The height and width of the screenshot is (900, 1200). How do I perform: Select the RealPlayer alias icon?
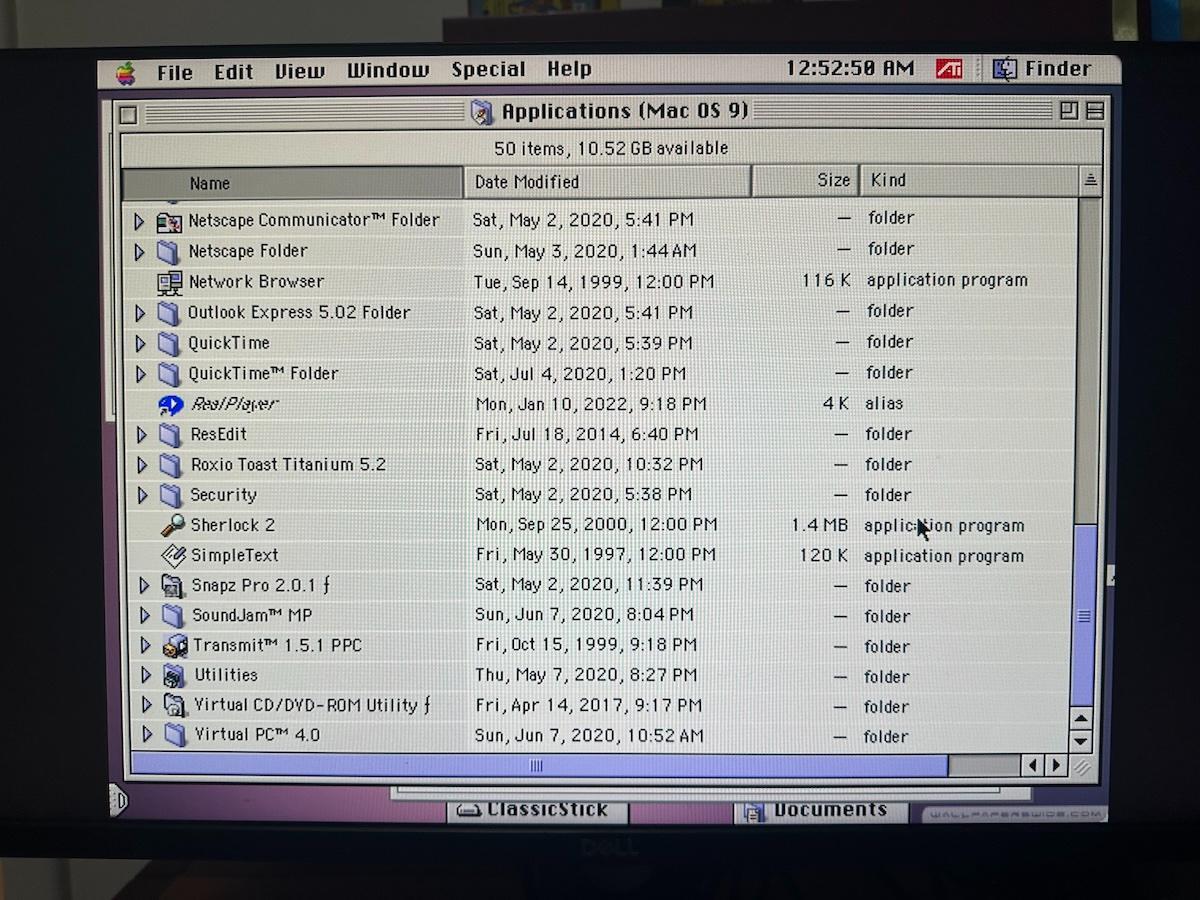click(x=171, y=405)
